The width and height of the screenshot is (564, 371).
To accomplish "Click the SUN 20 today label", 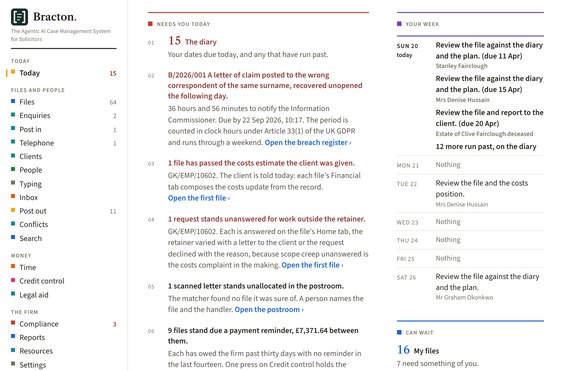I will click(407, 50).
